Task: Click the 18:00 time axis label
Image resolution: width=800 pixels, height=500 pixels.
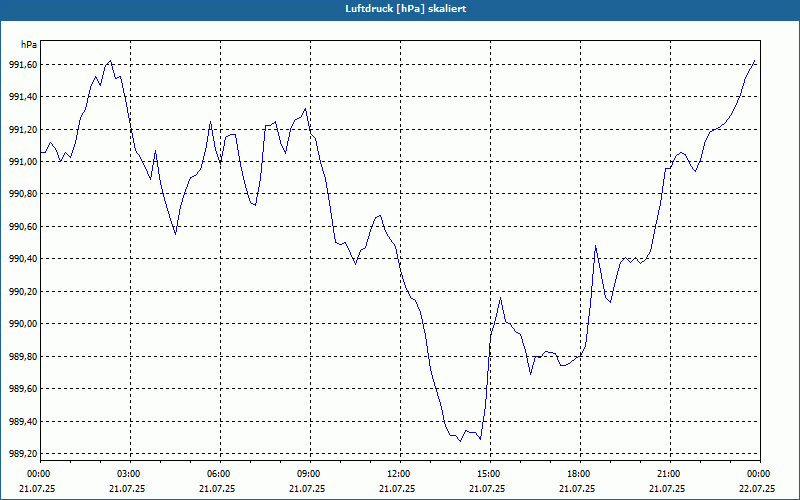Action: 581,473
